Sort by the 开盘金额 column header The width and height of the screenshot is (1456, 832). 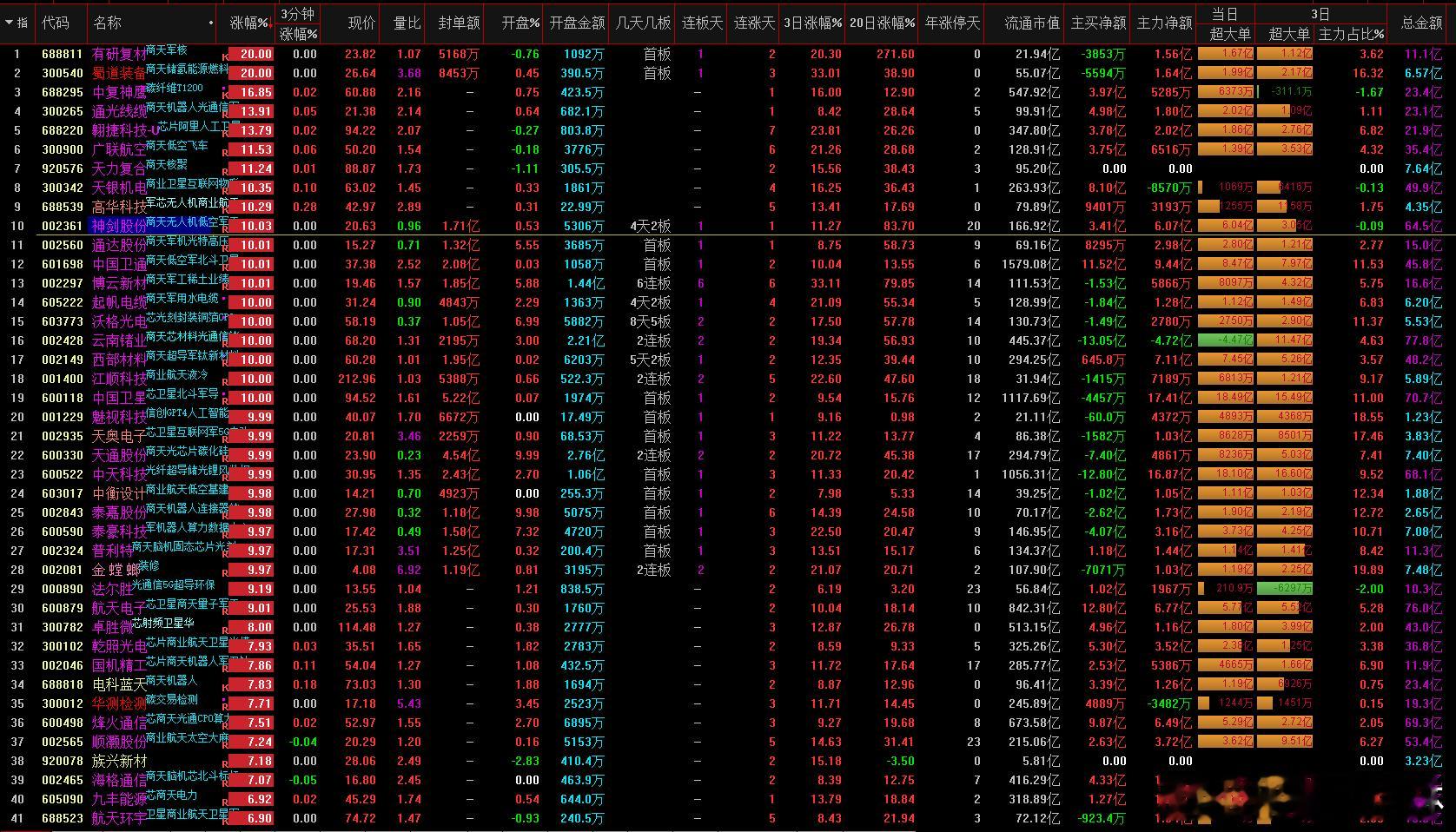(x=578, y=23)
